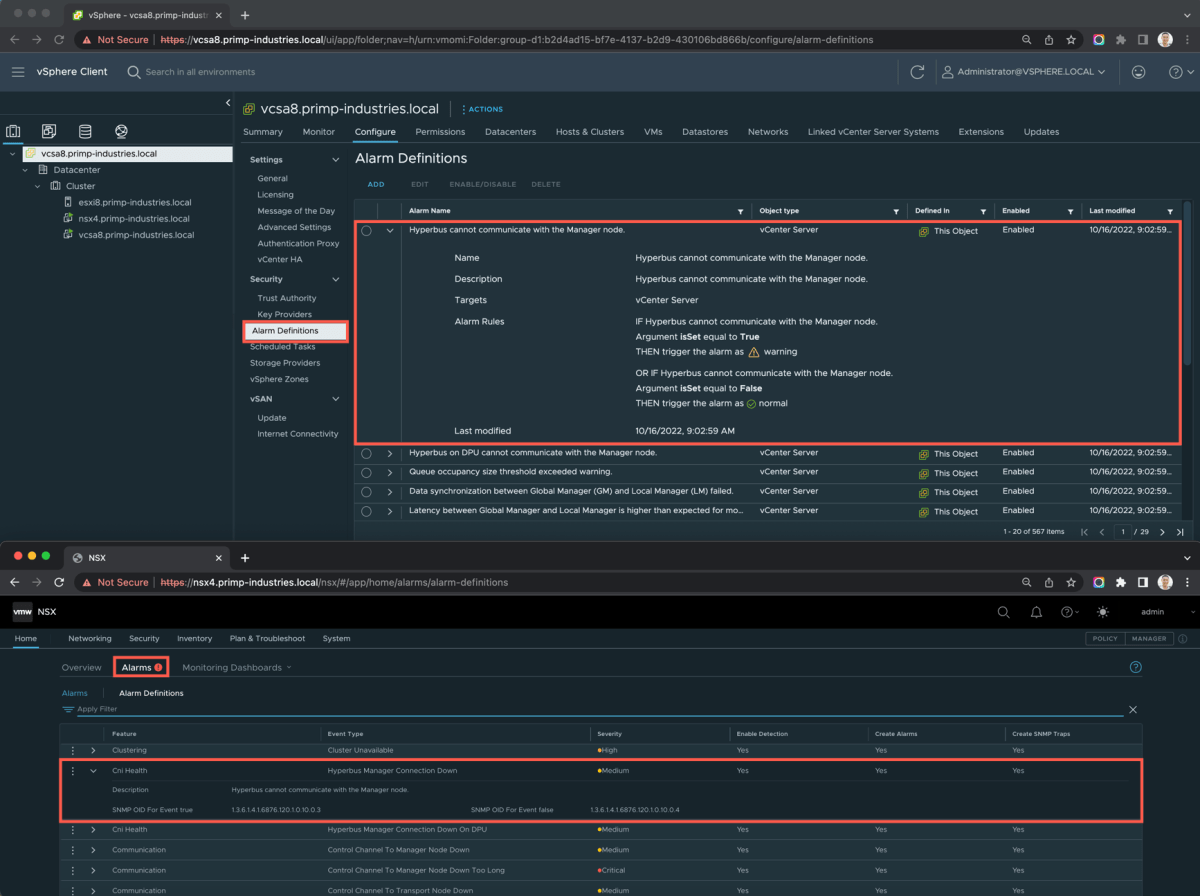Select the Hyperbus on DPU alarm radio button

(366, 453)
